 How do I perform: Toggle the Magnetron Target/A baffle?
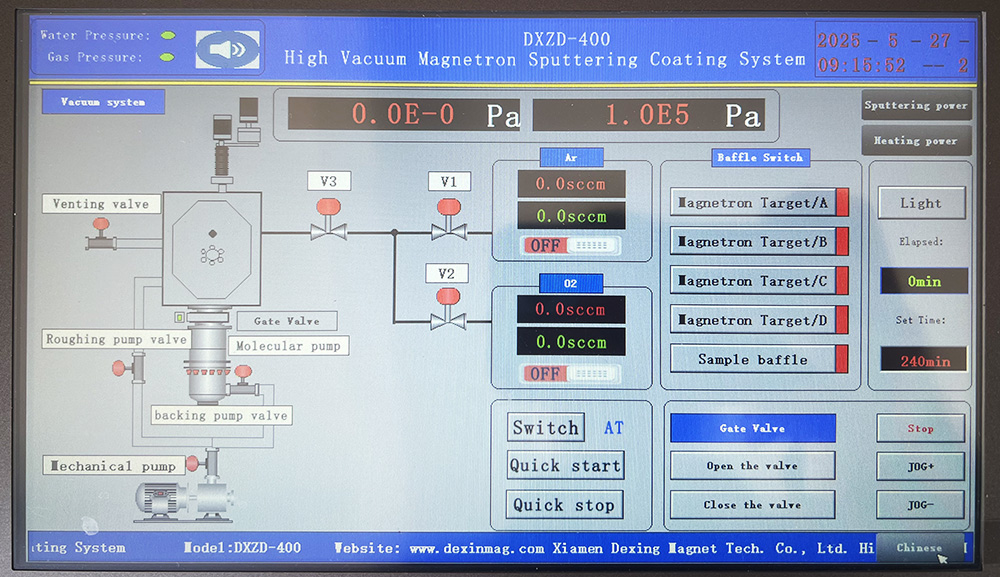(x=759, y=203)
